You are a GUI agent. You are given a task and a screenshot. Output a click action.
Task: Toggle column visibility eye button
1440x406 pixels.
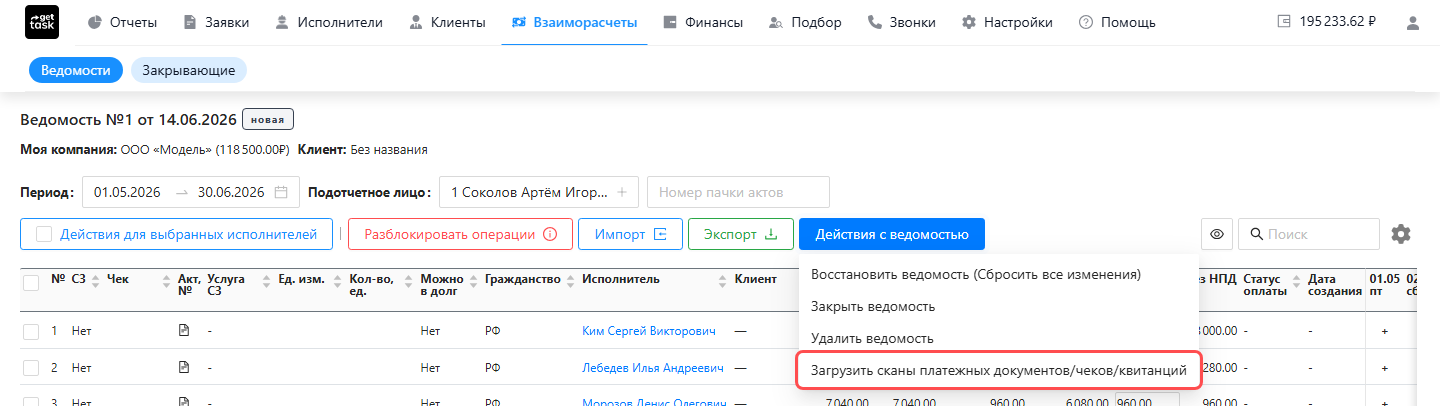(1217, 234)
